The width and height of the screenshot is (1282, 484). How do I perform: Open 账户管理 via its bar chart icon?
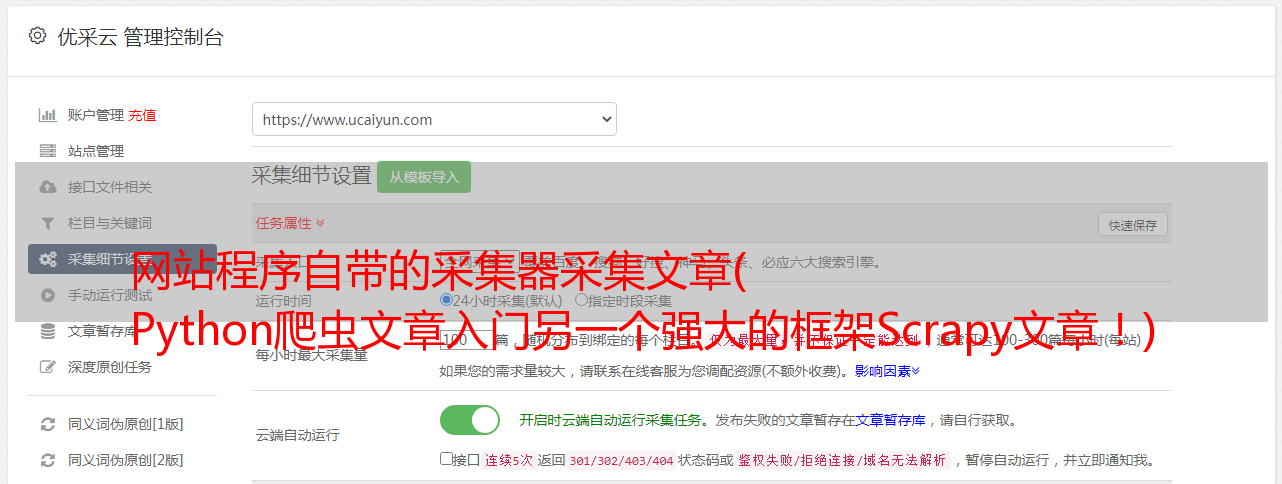coord(47,115)
